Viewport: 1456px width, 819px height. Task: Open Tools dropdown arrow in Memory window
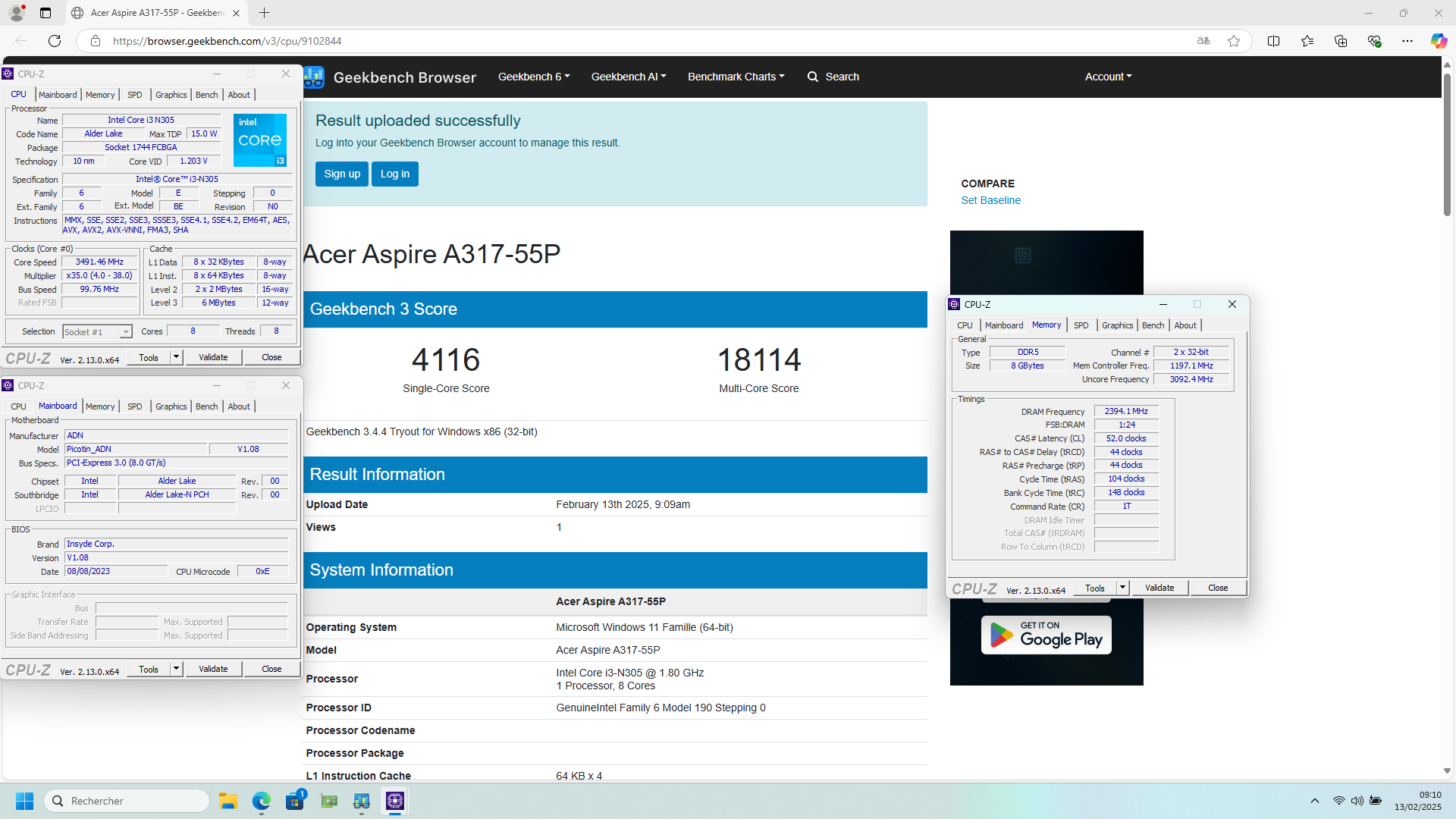1122,588
